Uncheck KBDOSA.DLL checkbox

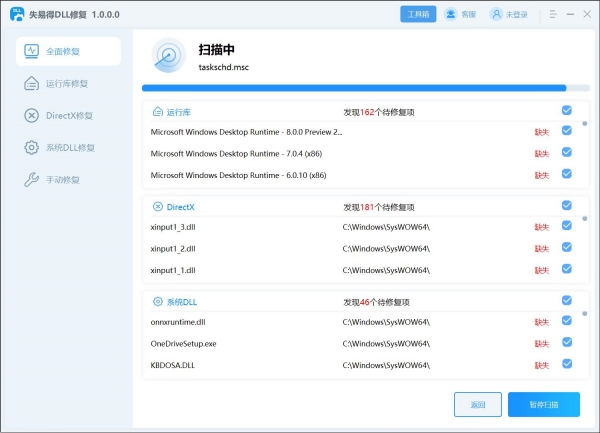[x=567, y=363]
